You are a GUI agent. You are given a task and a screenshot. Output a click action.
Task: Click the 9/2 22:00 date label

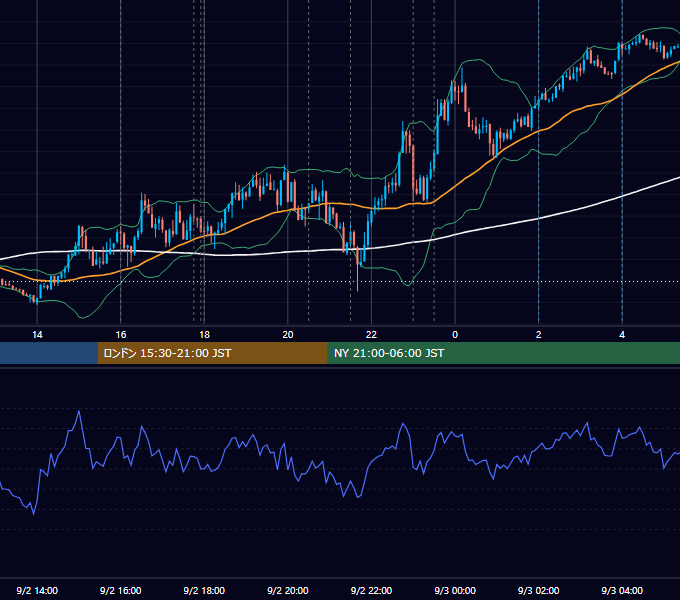tap(371, 590)
